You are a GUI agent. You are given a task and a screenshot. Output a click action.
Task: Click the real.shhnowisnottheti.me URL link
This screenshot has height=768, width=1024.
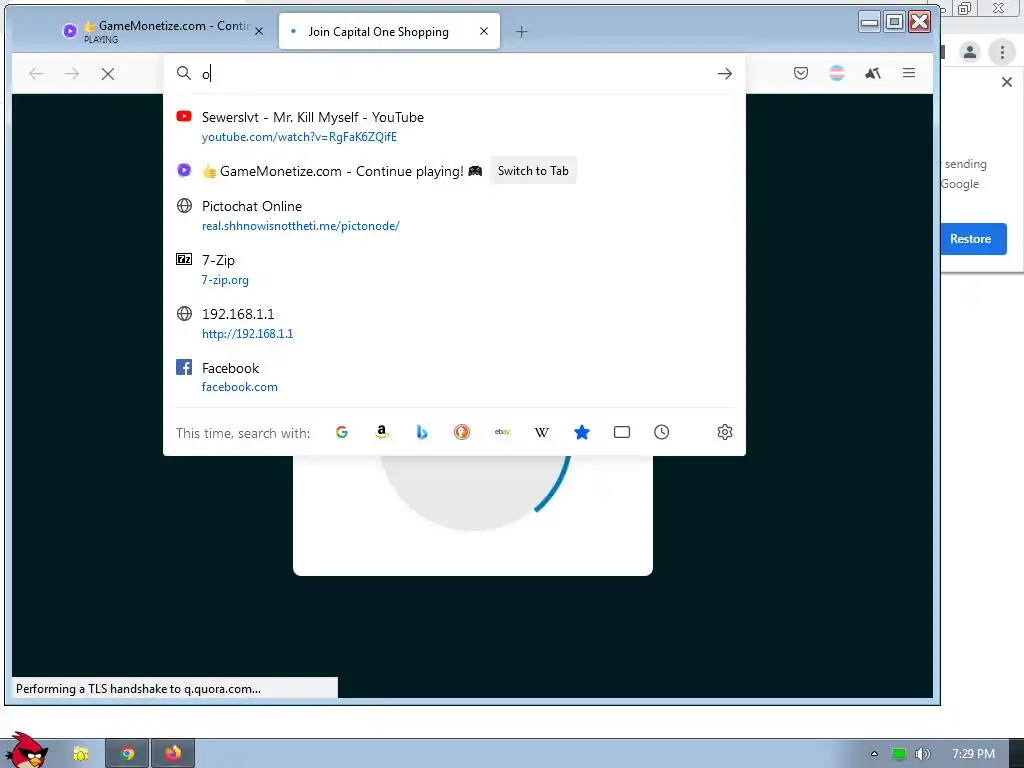pyautogui.click(x=300, y=226)
